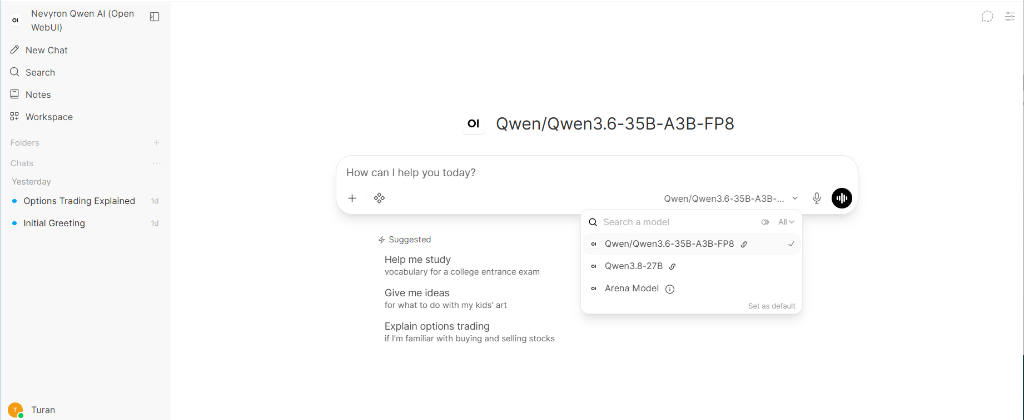Select the Qwen3.8-27B model
1024x420 pixels.
(x=692, y=267)
